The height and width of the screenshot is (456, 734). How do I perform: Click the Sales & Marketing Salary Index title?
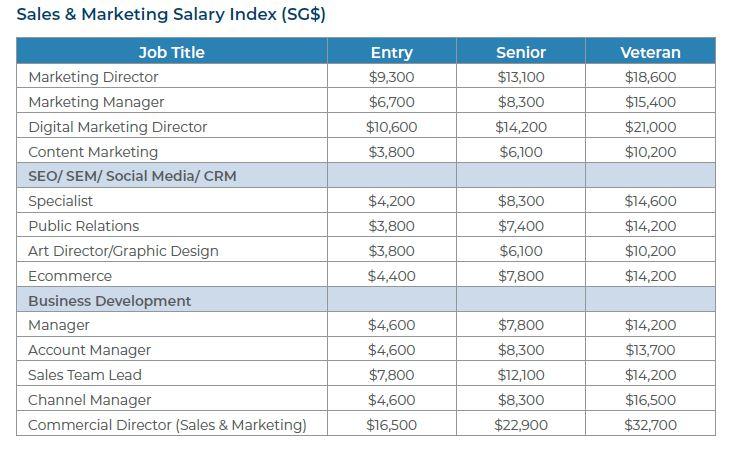point(171,15)
